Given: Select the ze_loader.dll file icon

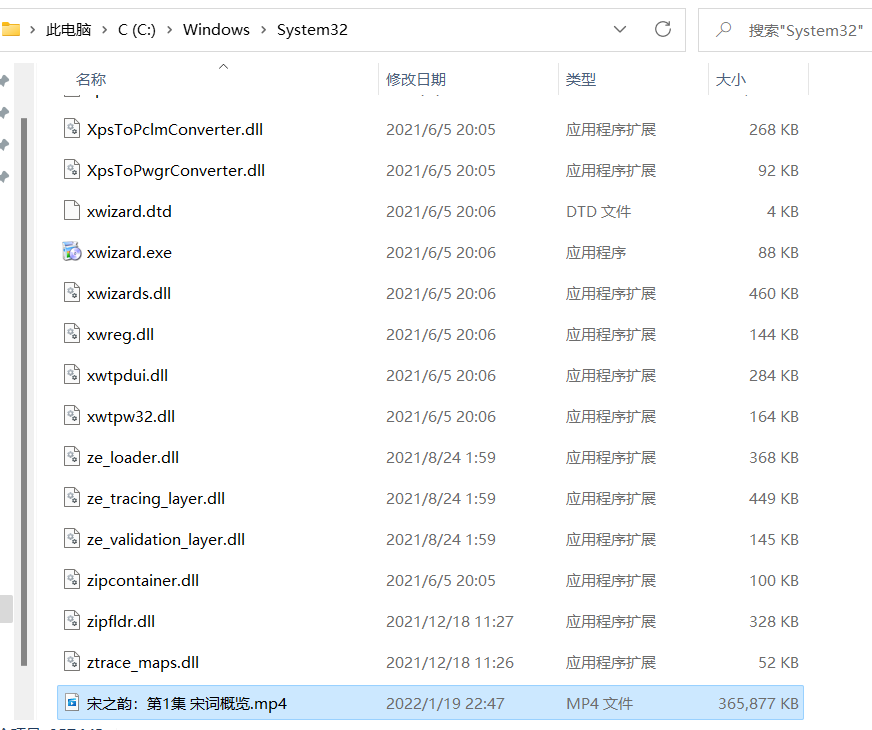Looking at the screenshot, I should coord(72,457).
